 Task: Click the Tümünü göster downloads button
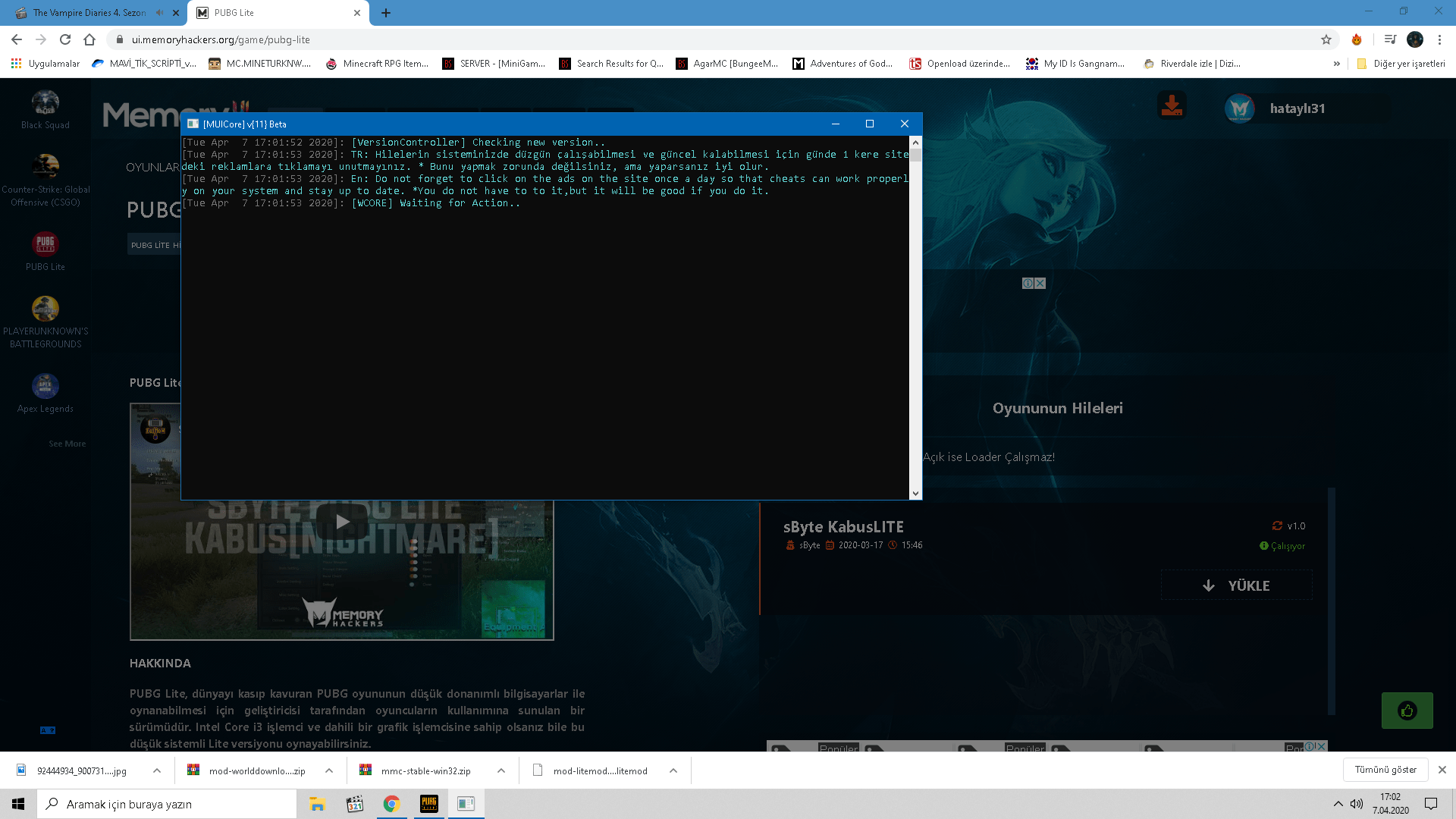[x=1385, y=770]
